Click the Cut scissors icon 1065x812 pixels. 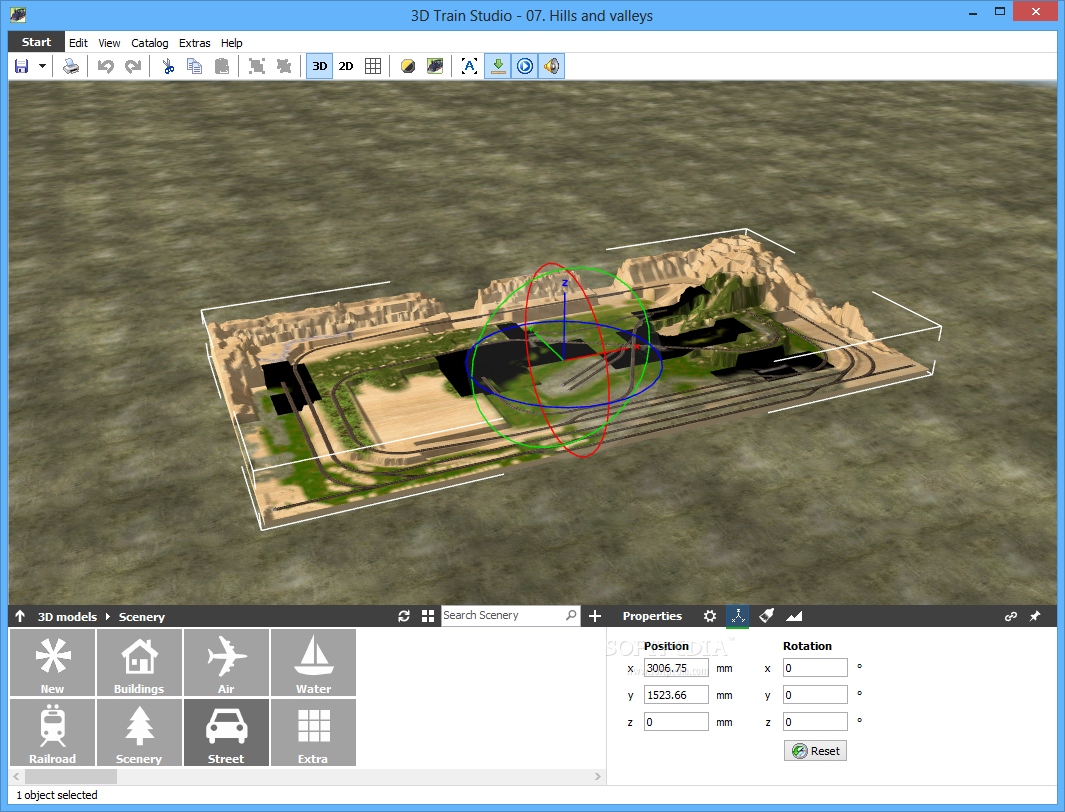[x=168, y=66]
